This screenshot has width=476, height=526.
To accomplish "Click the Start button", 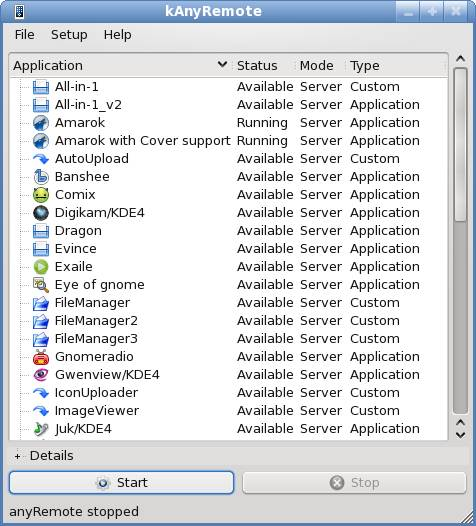I will pyautogui.click(x=121, y=483).
